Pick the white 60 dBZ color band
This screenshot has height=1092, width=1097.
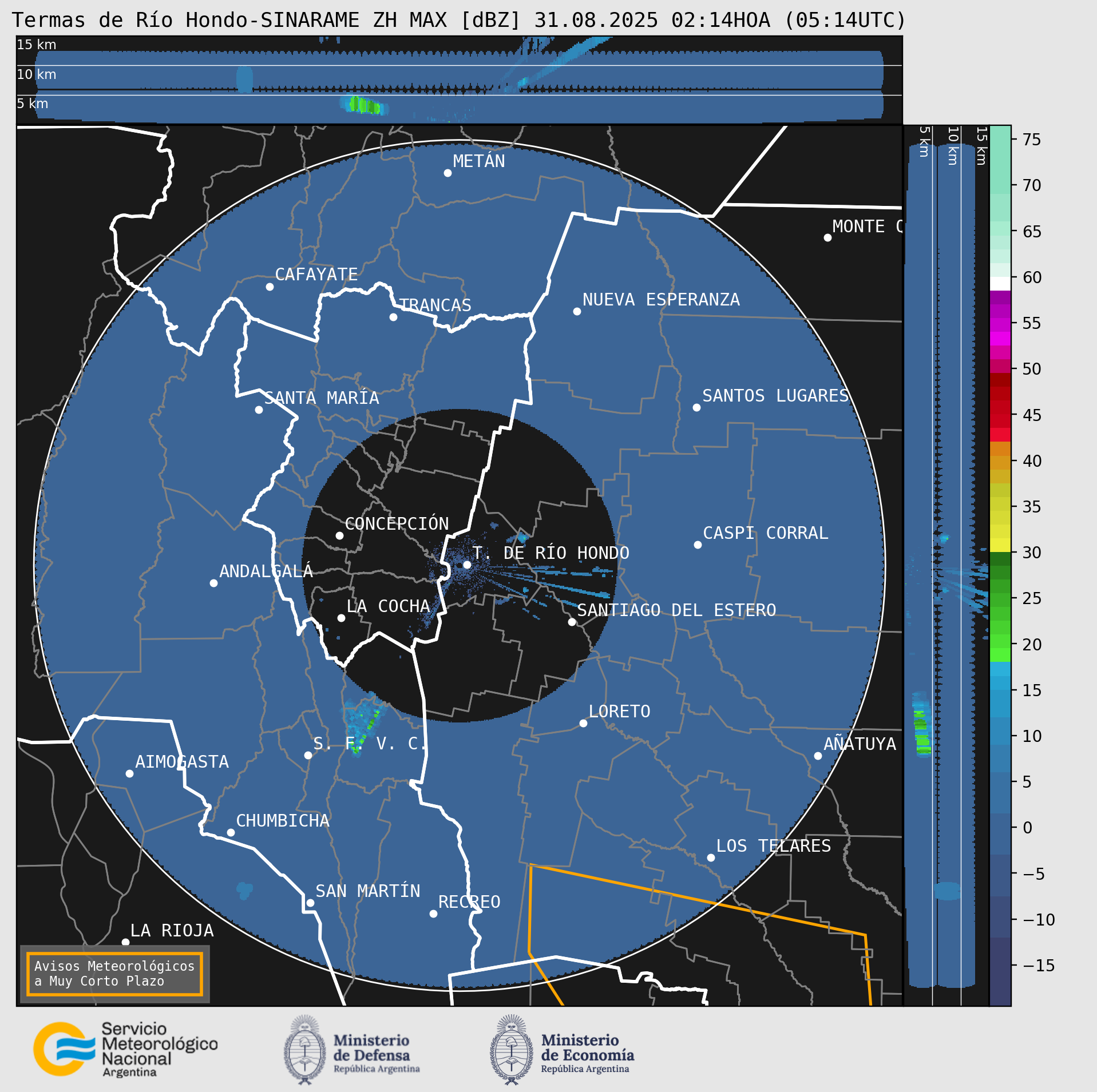(x=1000, y=284)
